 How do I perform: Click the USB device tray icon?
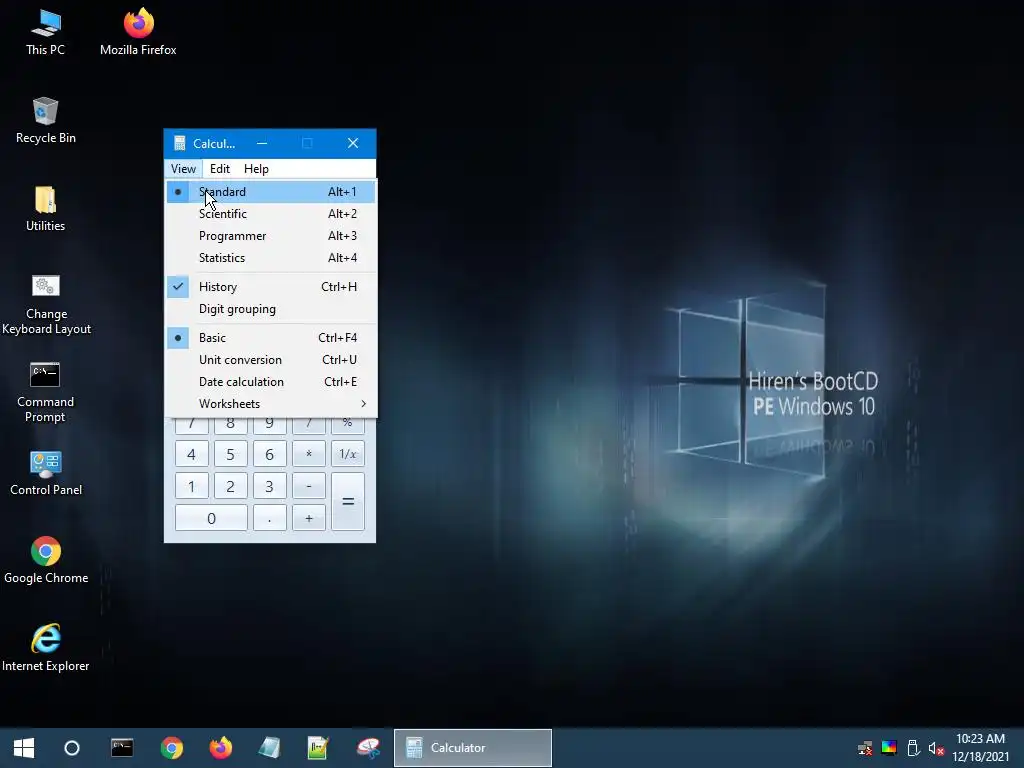pos(913,748)
